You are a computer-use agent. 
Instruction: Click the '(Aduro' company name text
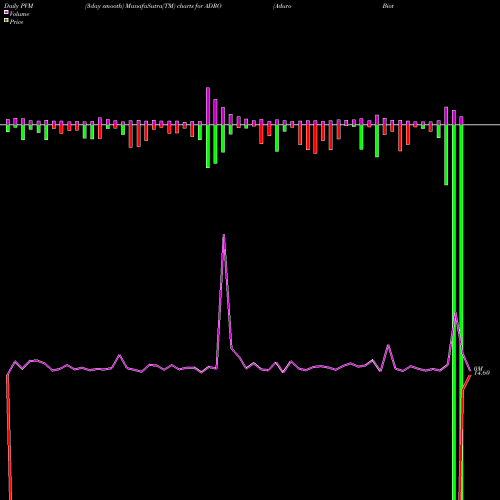pos(282,6)
